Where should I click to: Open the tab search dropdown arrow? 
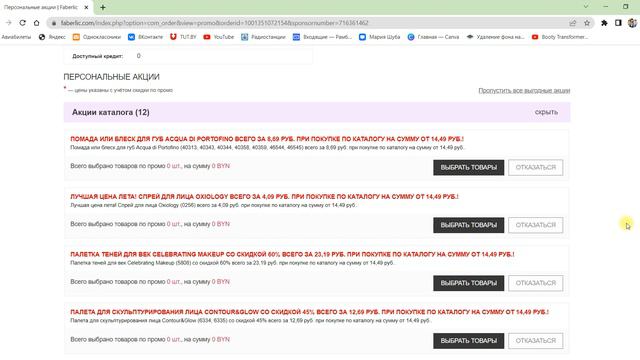[x=586, y=7]
